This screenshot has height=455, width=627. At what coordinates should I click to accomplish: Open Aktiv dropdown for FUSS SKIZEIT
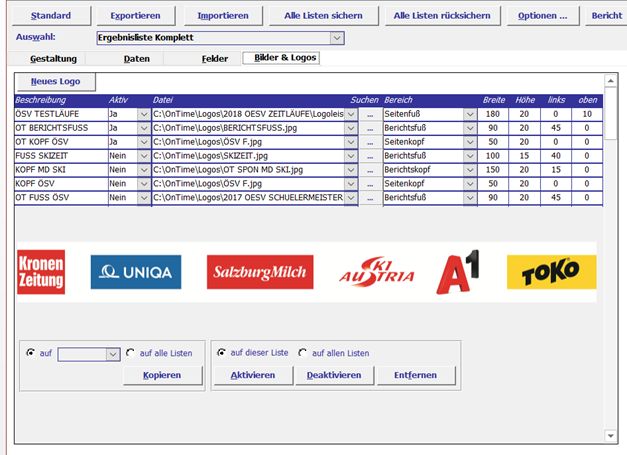coord(144,156)
